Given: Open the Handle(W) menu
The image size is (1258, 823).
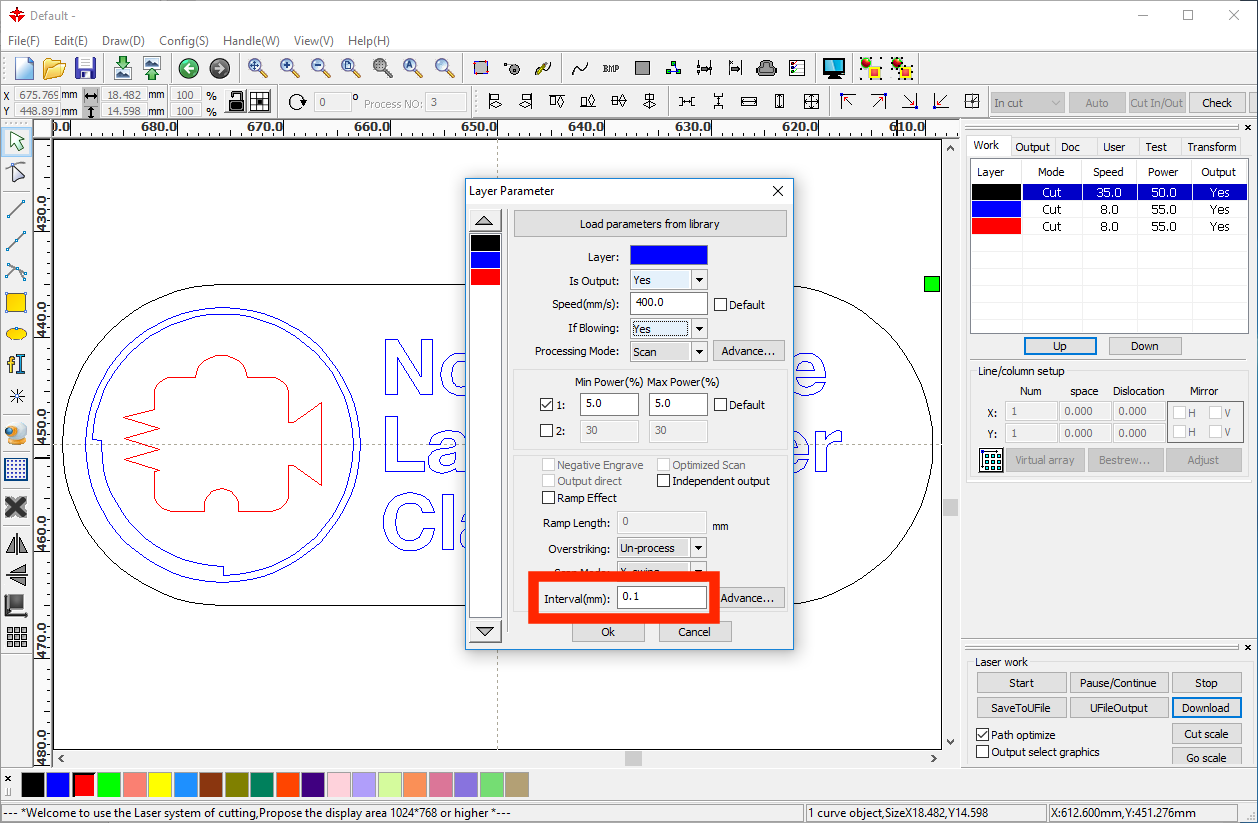Looking at the screenshot, I should 250,41.
